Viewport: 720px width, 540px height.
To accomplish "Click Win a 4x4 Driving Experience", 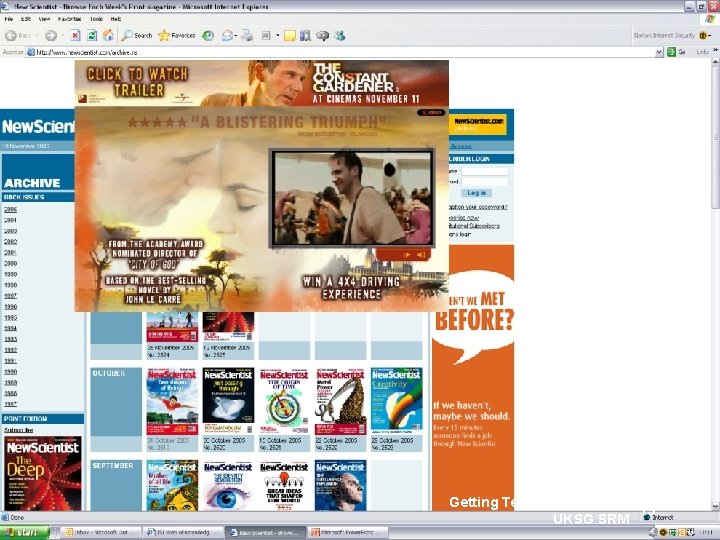I will click(351, 288).
